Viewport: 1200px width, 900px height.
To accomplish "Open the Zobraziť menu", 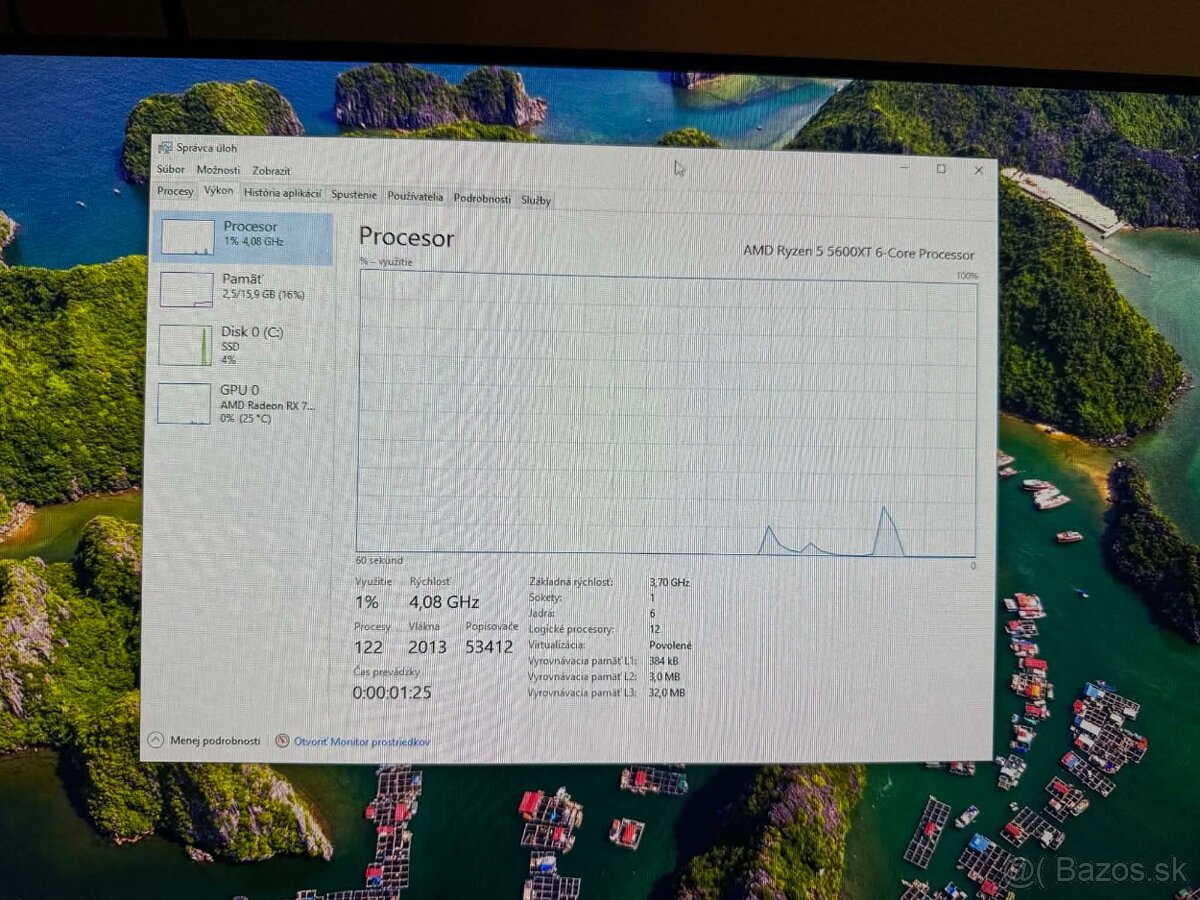I will tap(272, 169).
